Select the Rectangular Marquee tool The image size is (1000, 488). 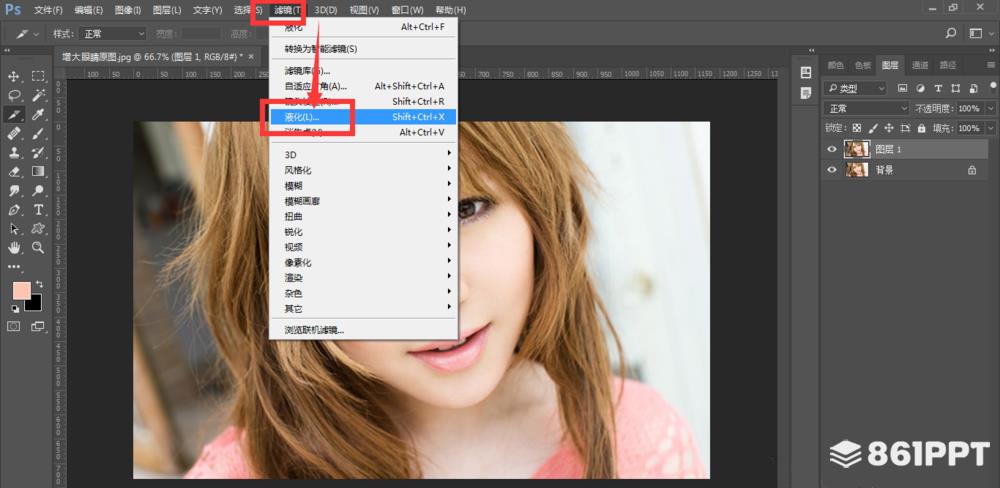tap(38, 77)
